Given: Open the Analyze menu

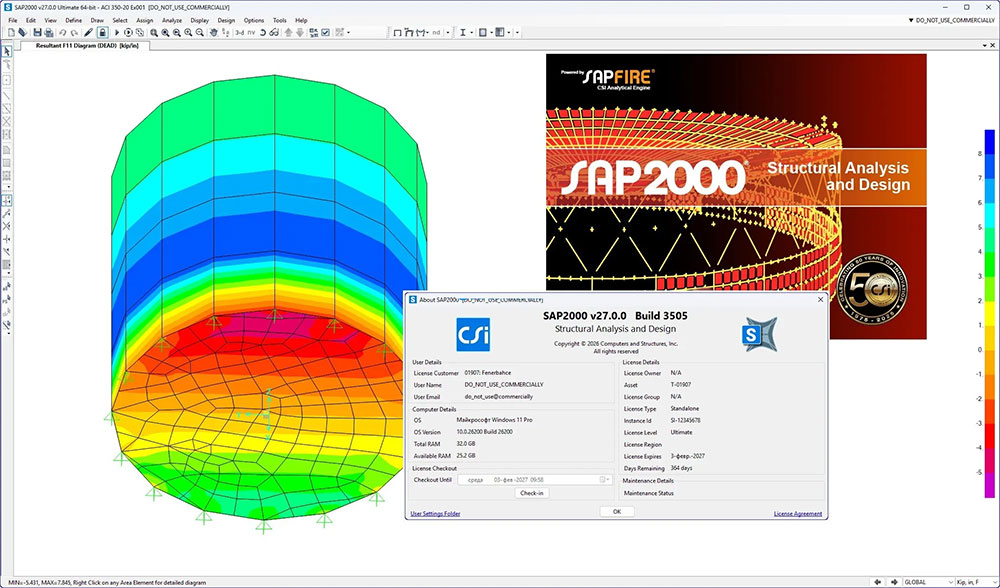Looking at the screenshot, I should (x=172, y=19).
